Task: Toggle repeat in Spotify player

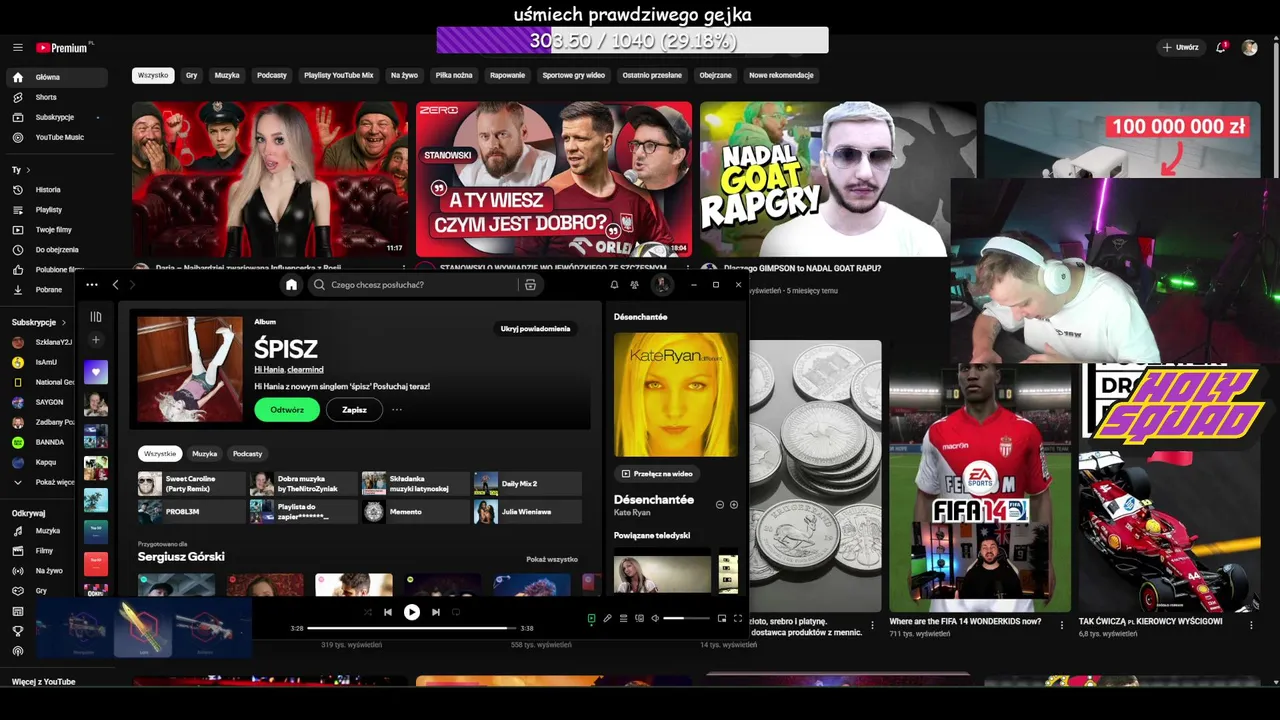Action: tap(456, 612)
